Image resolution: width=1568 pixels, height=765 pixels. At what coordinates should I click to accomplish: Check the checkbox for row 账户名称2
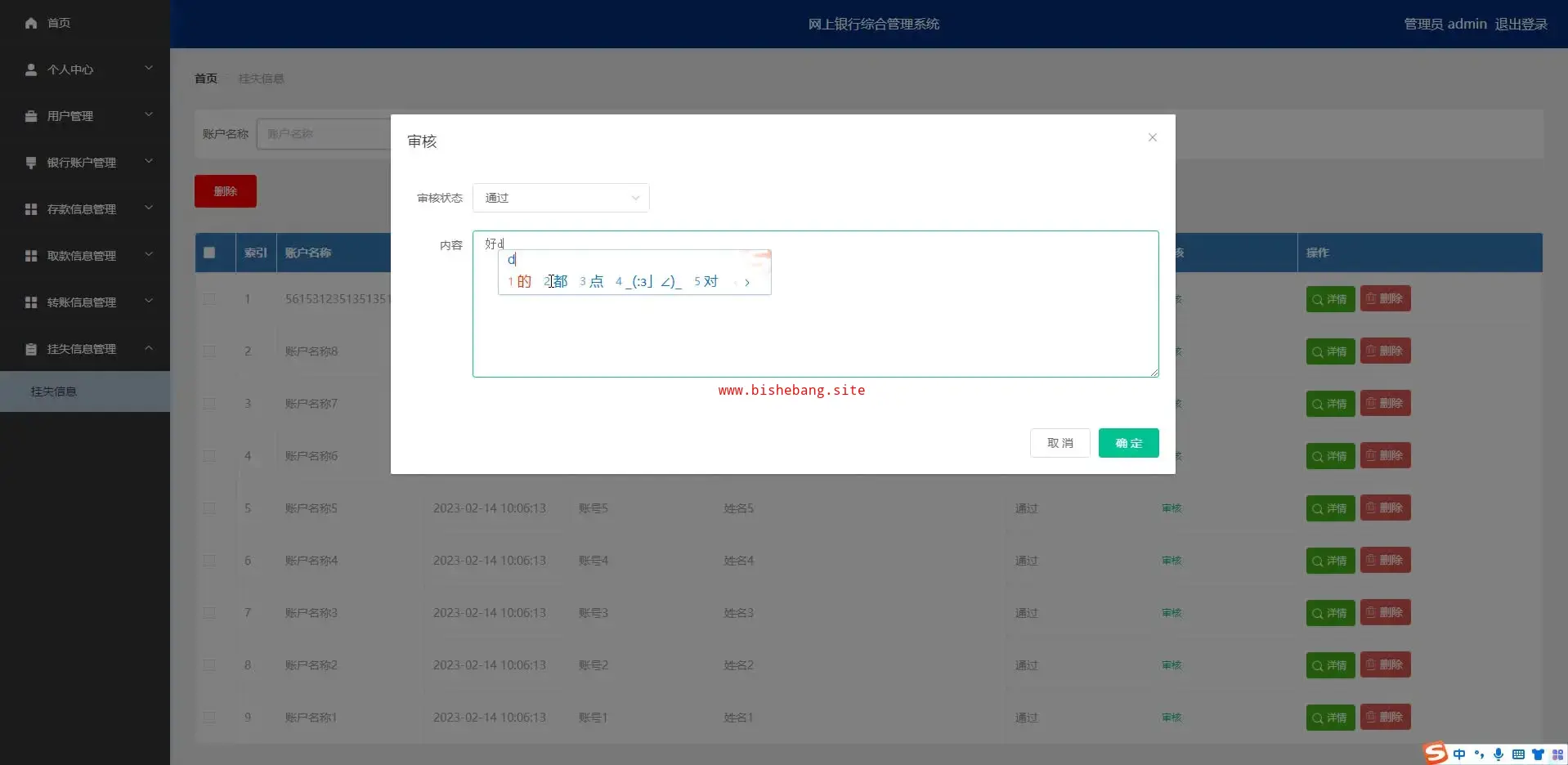[x=209, y=665]
